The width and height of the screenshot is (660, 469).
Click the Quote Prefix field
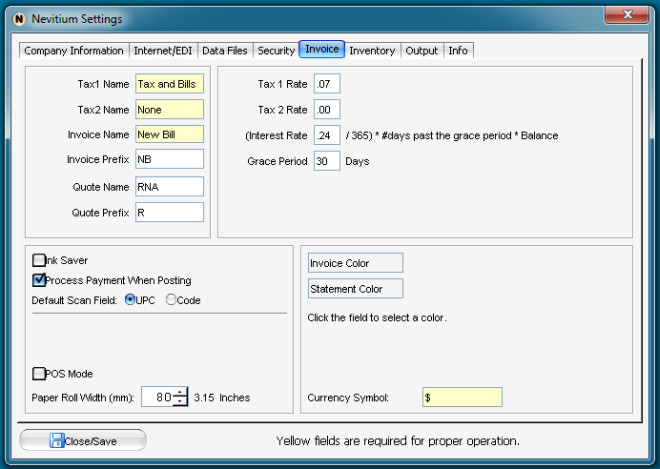[x=169, y=212]
